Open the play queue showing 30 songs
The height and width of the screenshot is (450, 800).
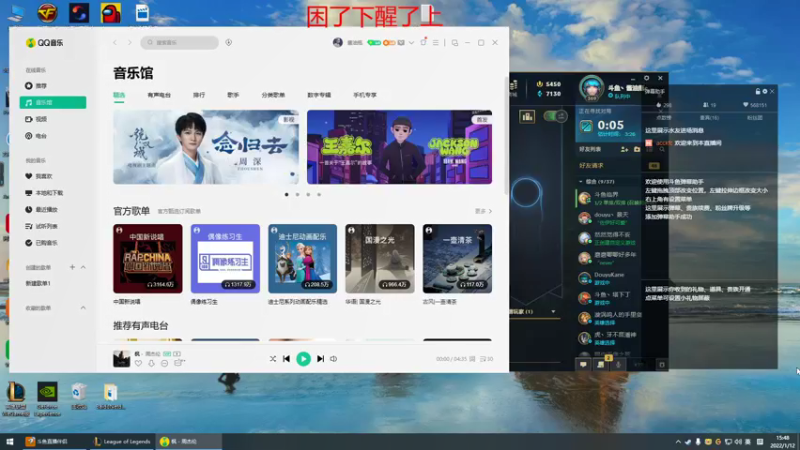486,359
